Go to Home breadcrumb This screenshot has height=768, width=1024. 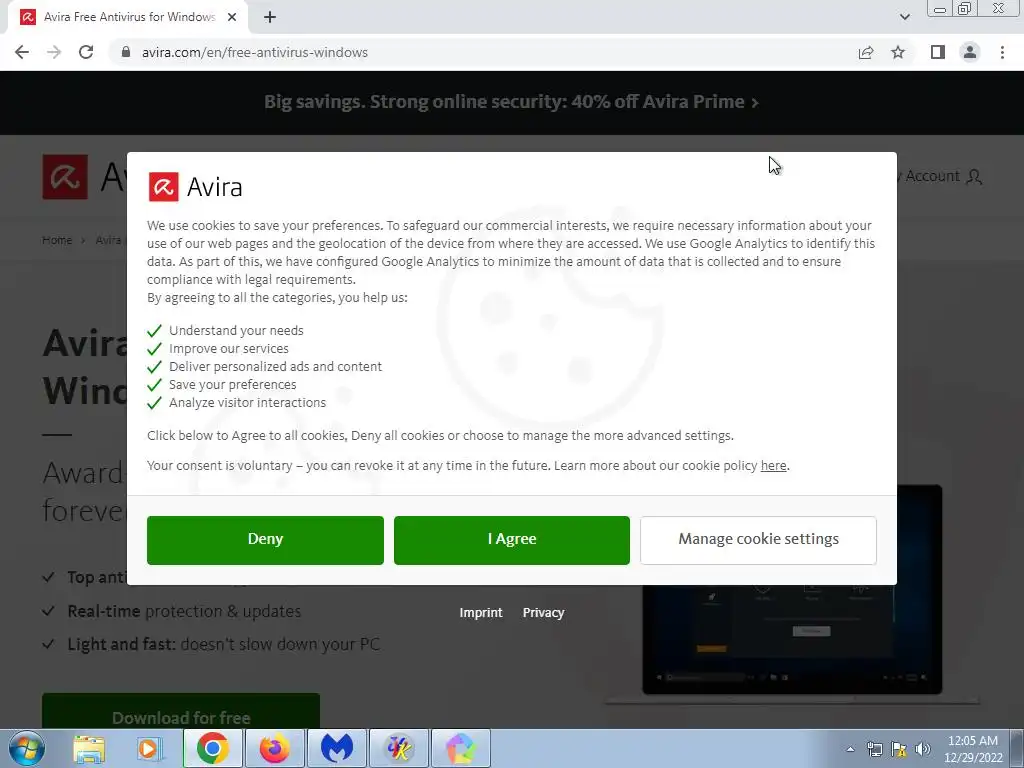pos(57,240)
